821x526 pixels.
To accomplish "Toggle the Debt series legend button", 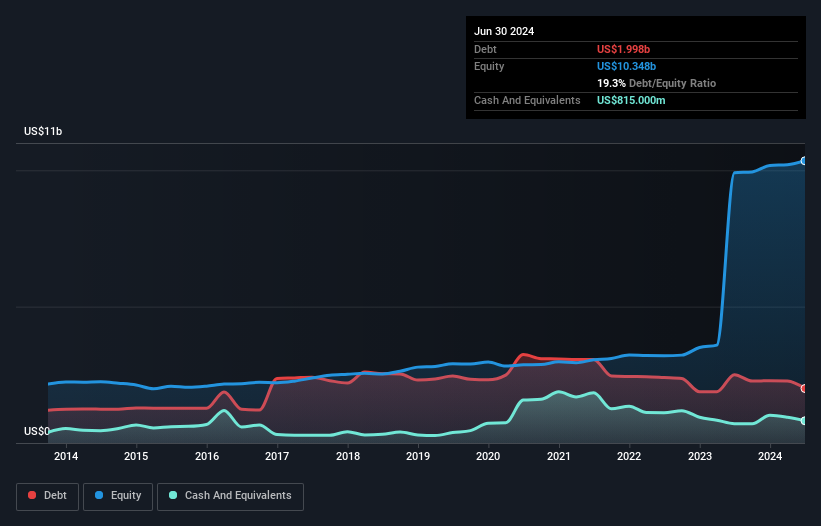I will click(47, 496).
